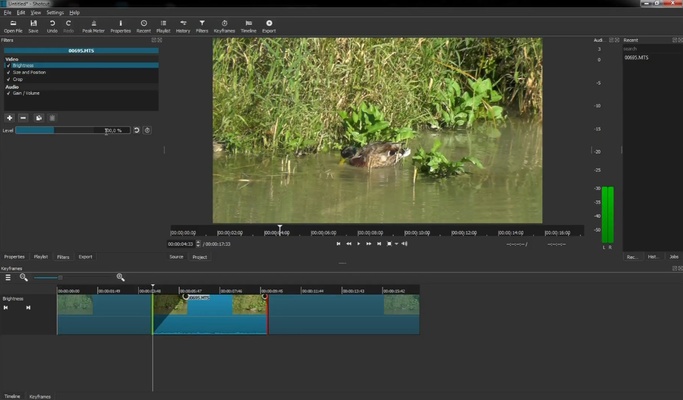
Task: Open Properties from the toolbar
Action: pos(121,26)
